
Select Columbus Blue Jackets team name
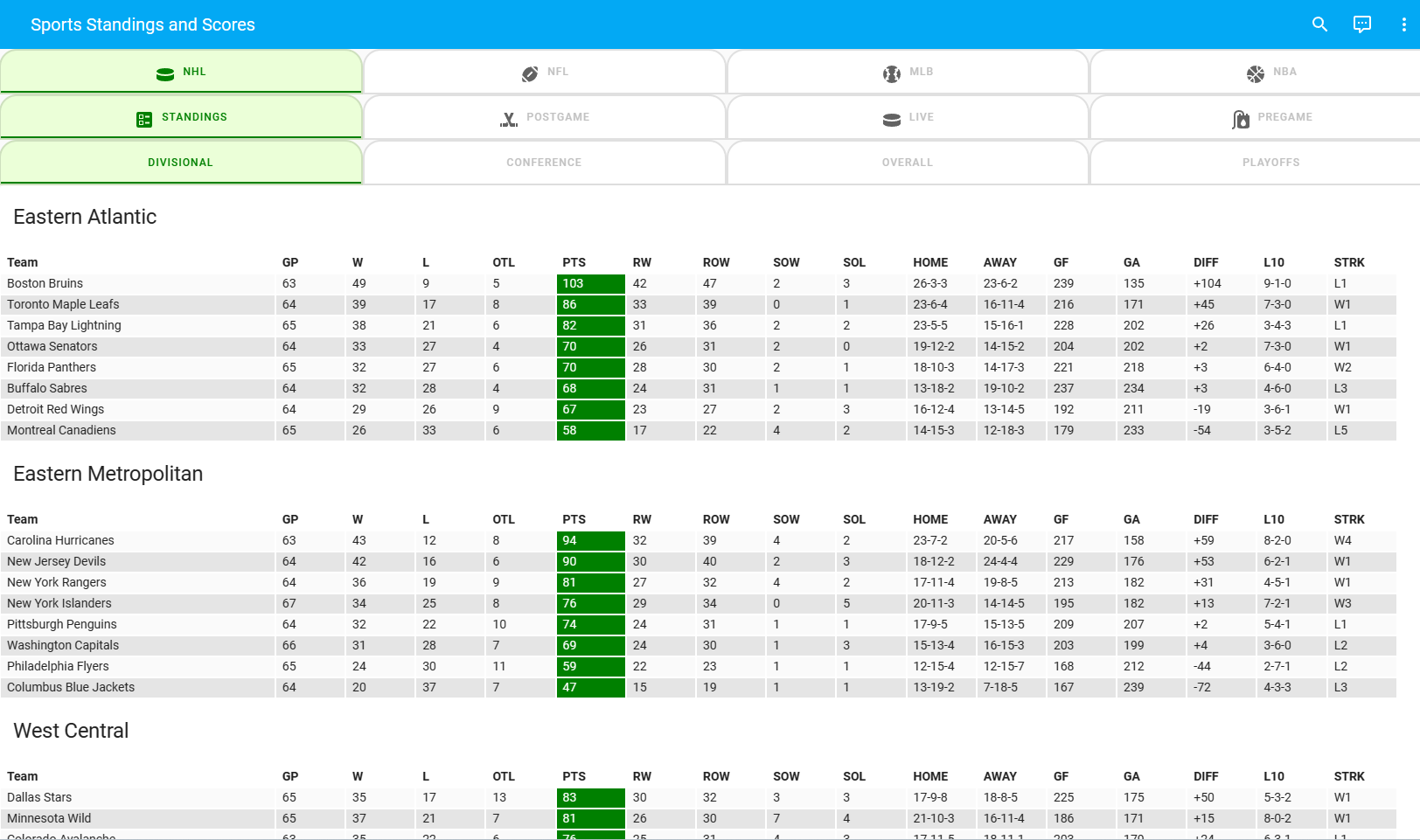[x=71, y=687]
